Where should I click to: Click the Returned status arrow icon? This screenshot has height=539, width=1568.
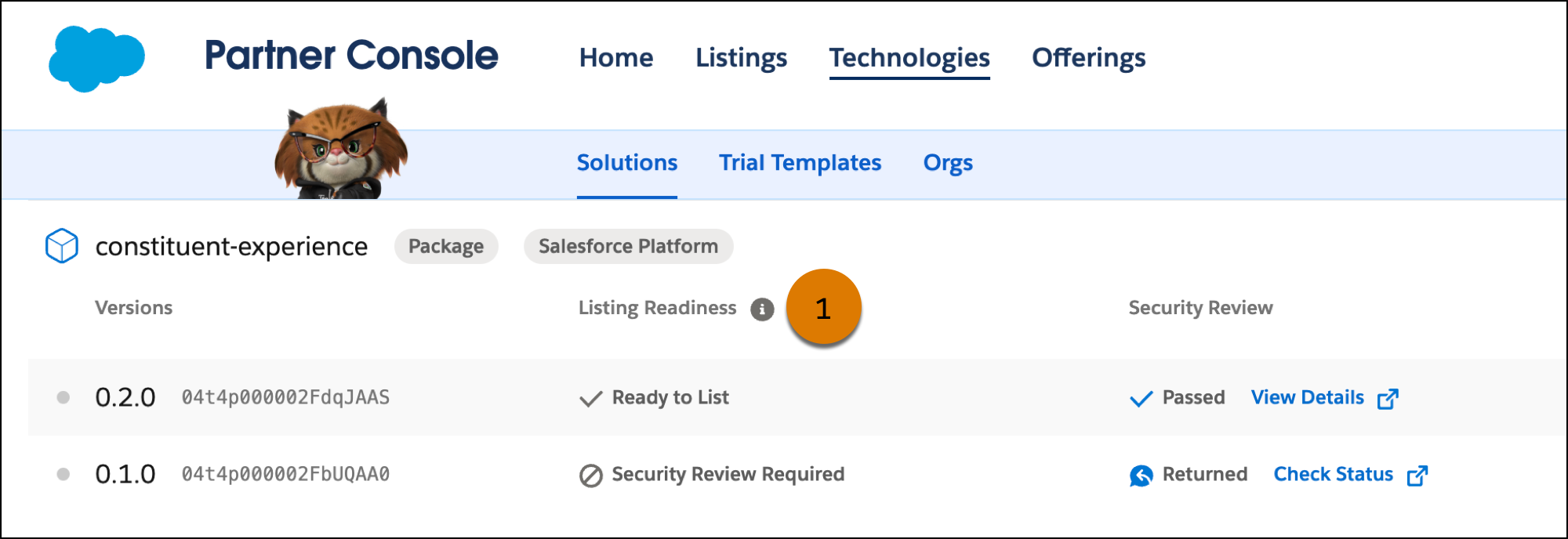tap(1142, 476)
